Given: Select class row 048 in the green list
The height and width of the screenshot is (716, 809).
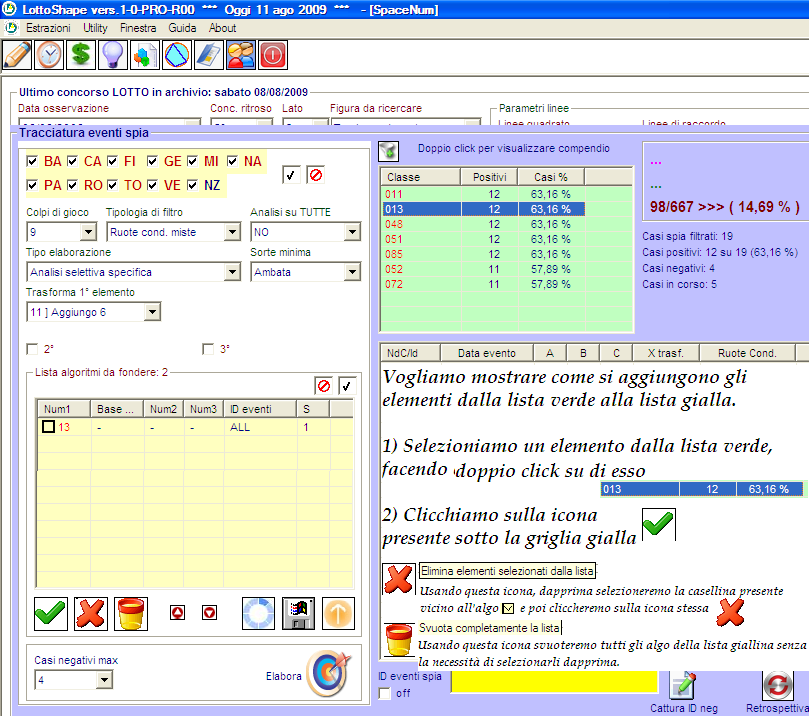Looking at the screenshot, I should (483, 224).
